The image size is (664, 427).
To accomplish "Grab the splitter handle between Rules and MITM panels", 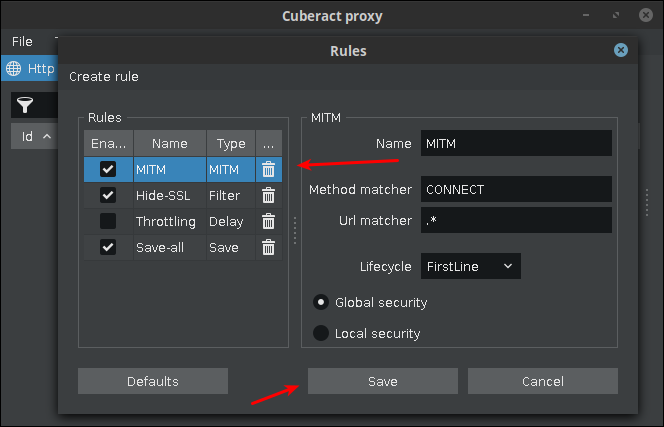I will click(x=295, y=231).
